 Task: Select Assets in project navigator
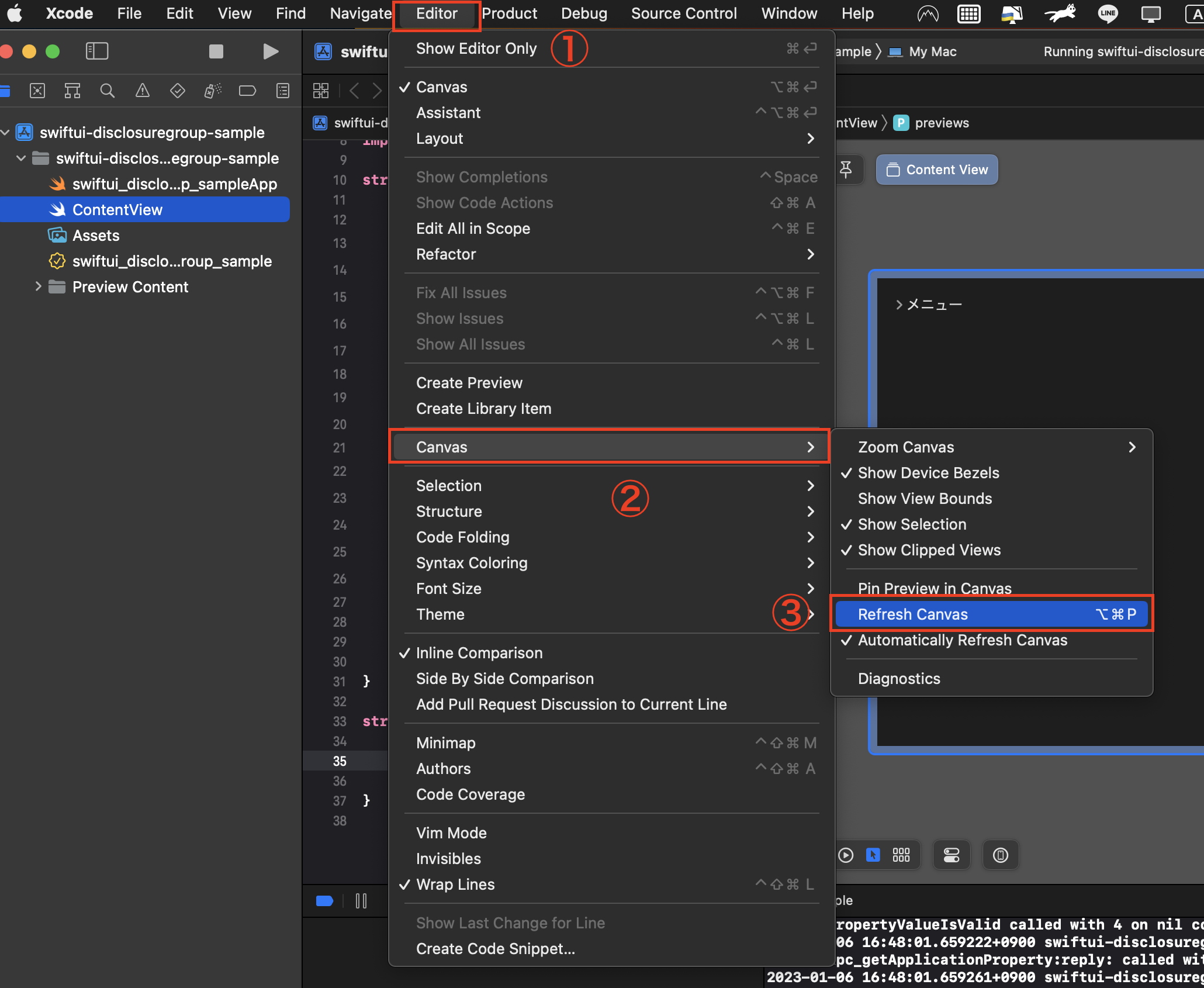(96, 236)
